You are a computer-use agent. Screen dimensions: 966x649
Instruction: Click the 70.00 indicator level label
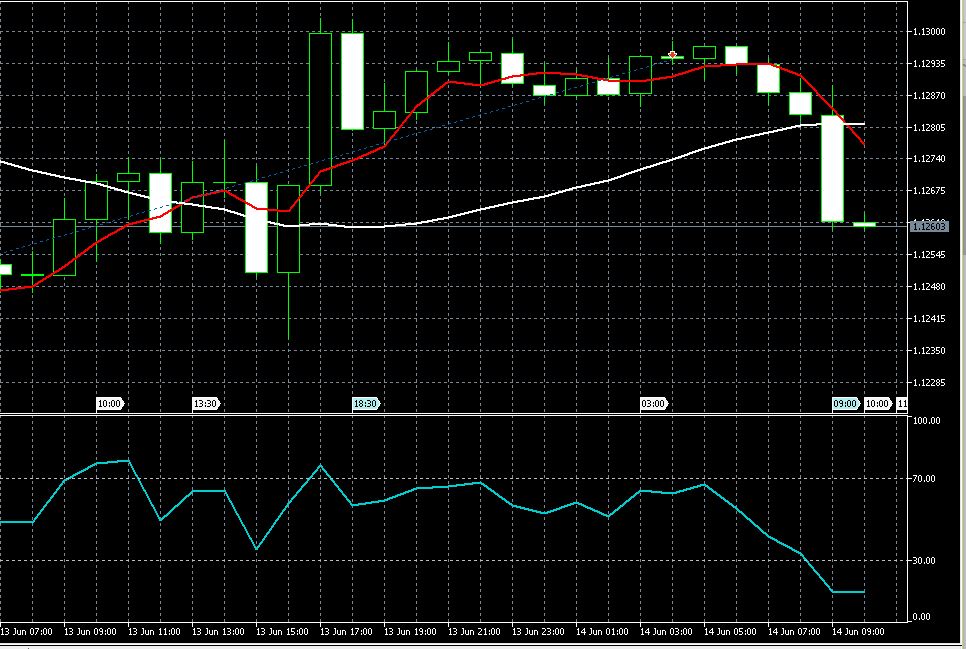[927, 480]
